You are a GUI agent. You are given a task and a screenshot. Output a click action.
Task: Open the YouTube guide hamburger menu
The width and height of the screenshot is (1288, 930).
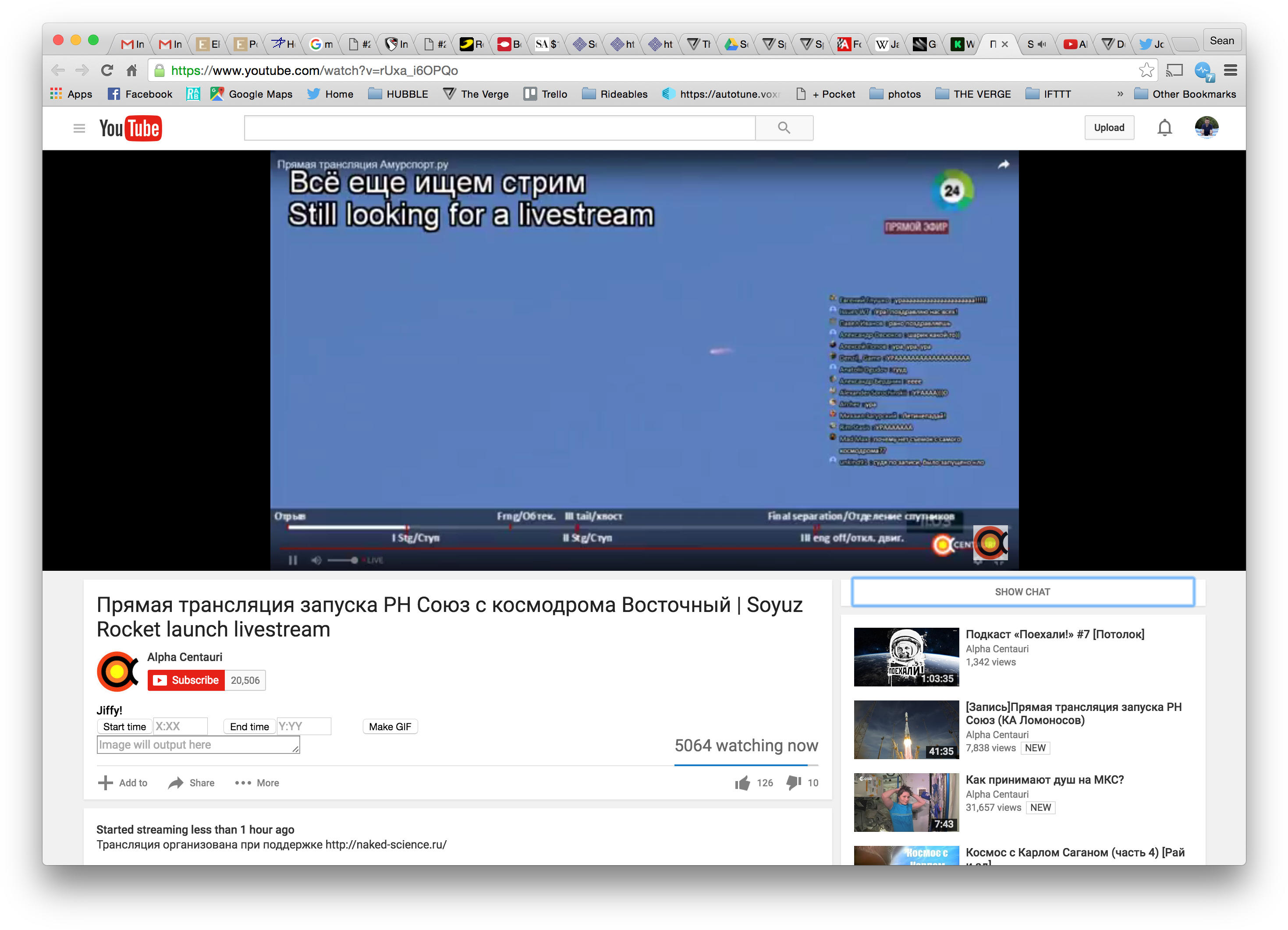(79, 128)
